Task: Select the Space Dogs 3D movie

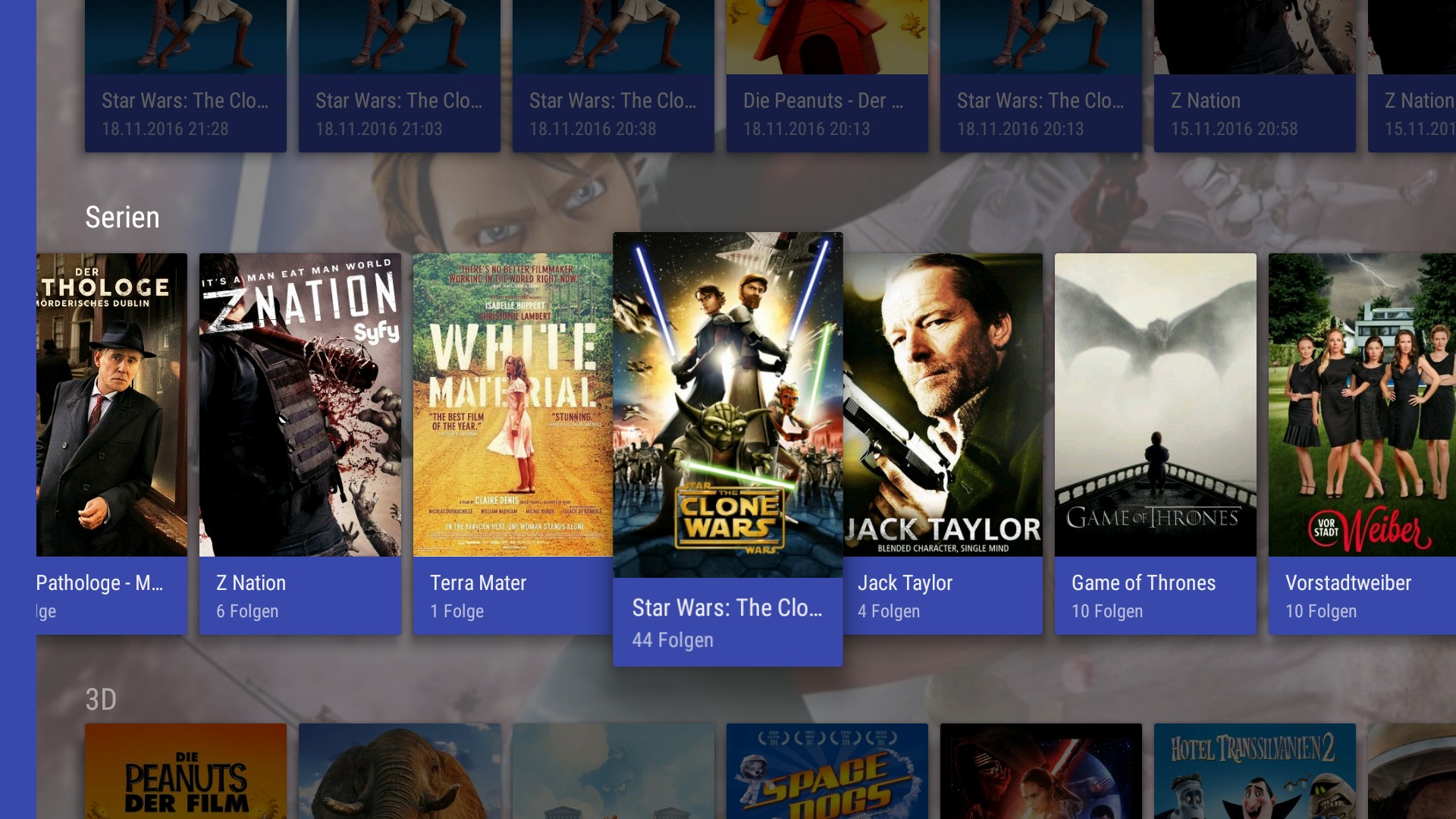Action: click(827, 772)
